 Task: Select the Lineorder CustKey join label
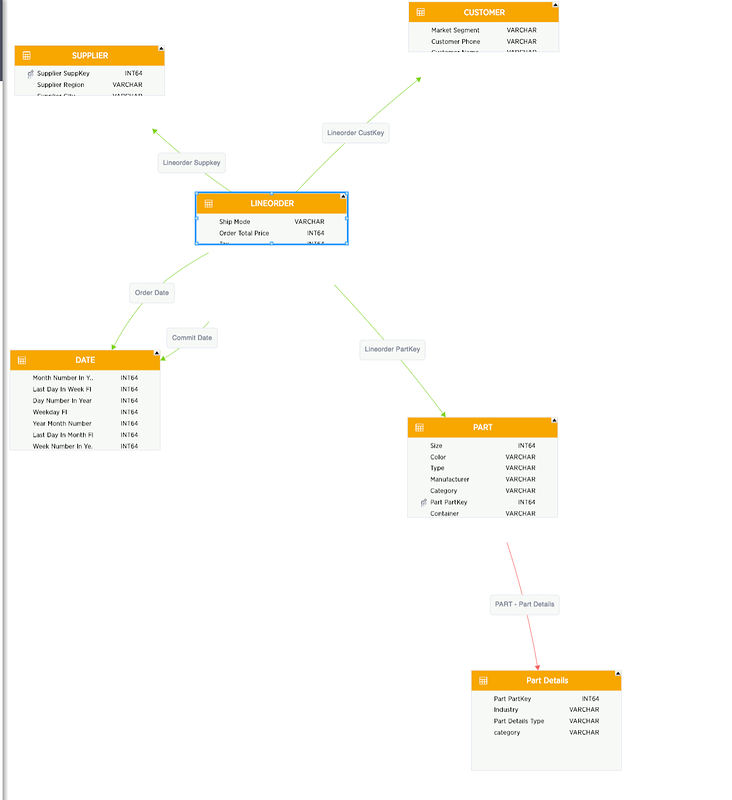tap(355, 133)
